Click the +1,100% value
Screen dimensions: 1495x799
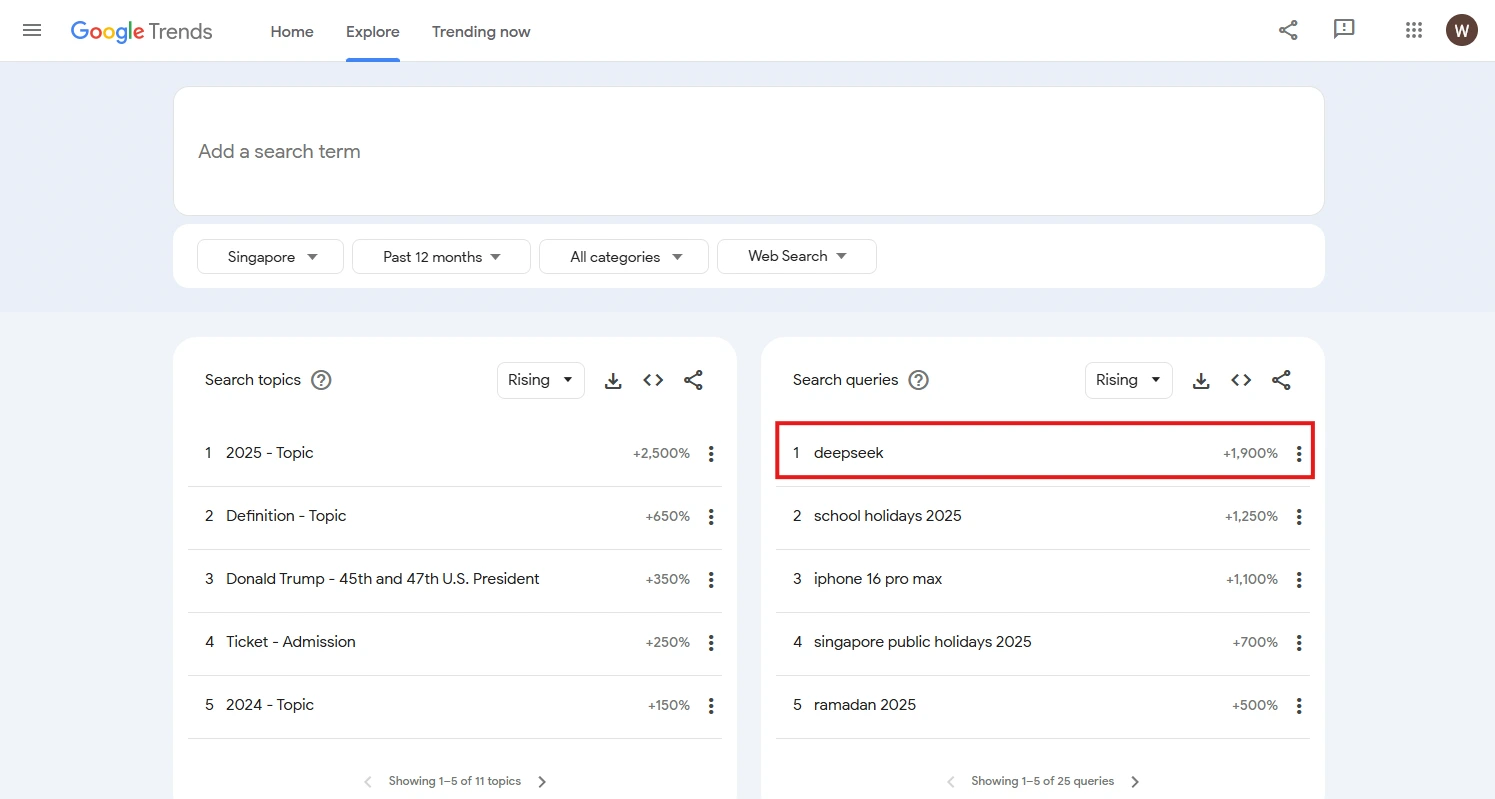pyautogui.click(x=1252, y=580)
